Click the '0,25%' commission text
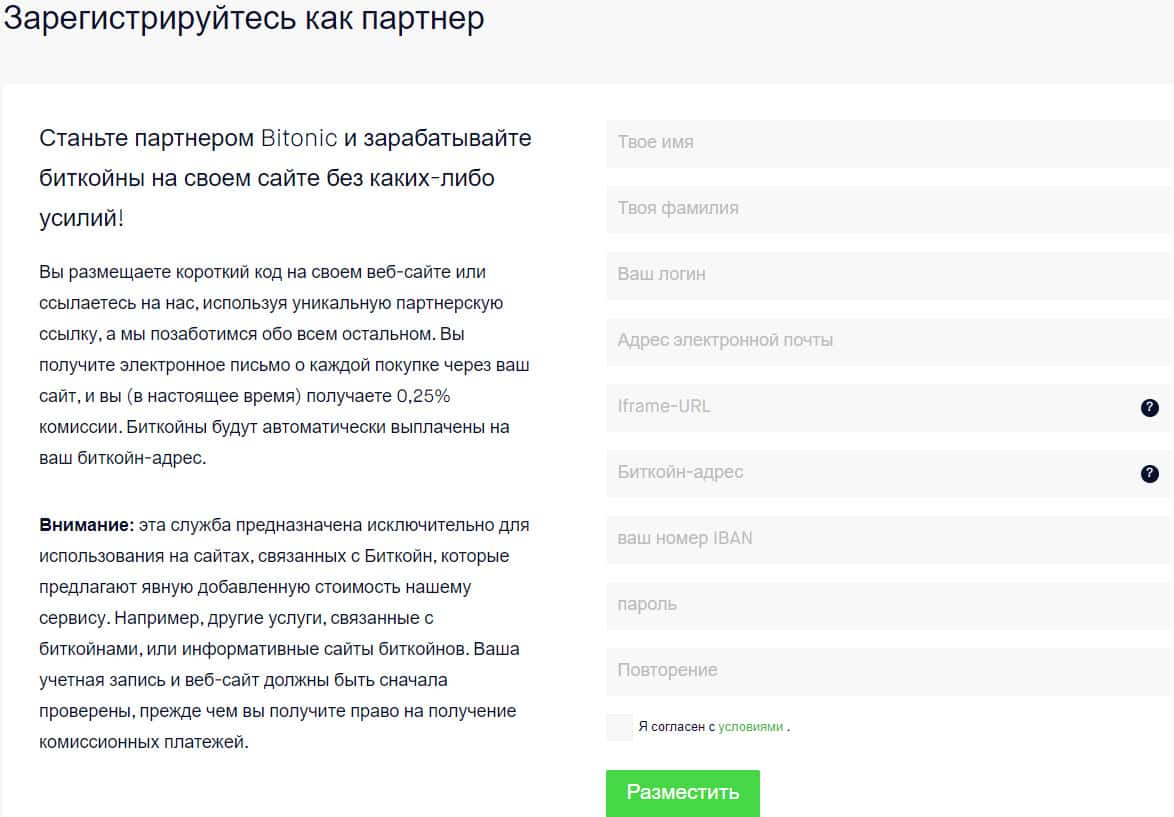Image resolution: width=1174 pixels, height=817 pixels. tap(430, 396)
